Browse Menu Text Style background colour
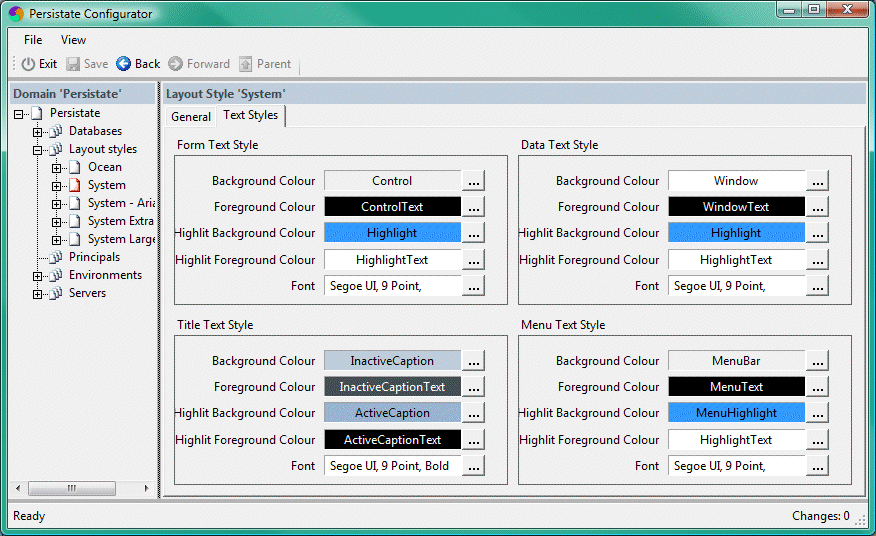Viewport: 876px width, 536px height. (818, 361)
